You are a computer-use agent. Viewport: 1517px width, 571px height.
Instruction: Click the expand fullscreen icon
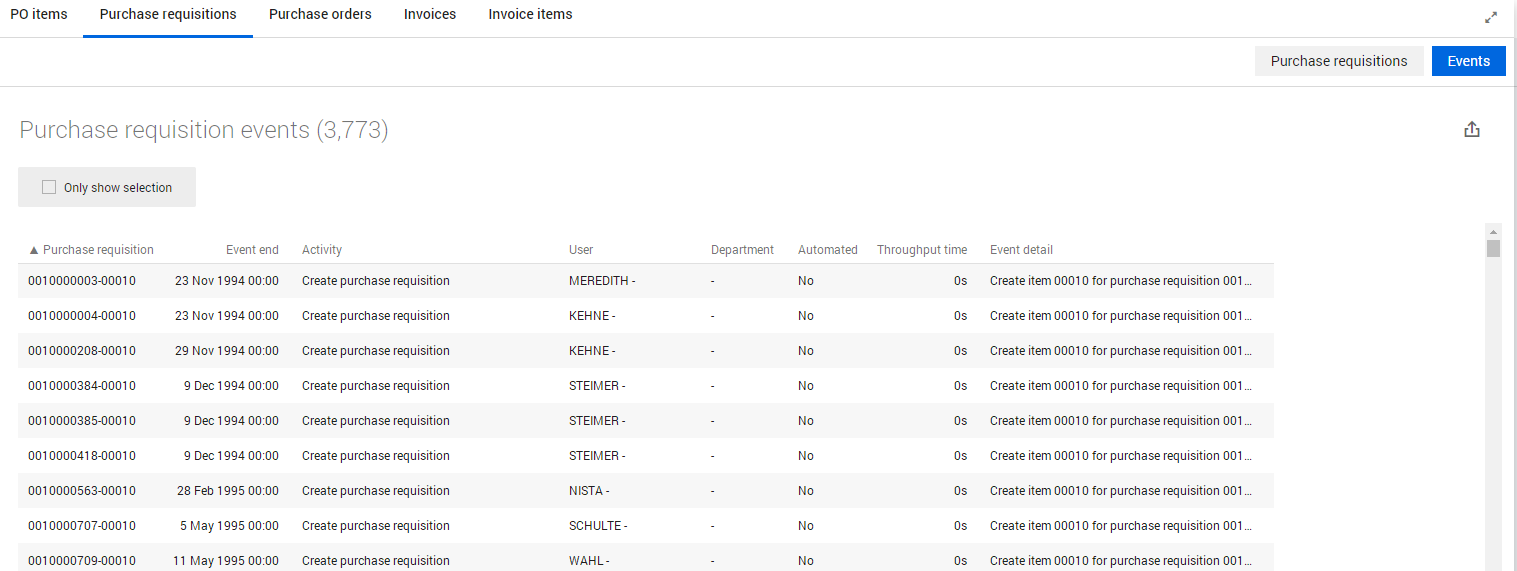click(x=1491, y=17)
